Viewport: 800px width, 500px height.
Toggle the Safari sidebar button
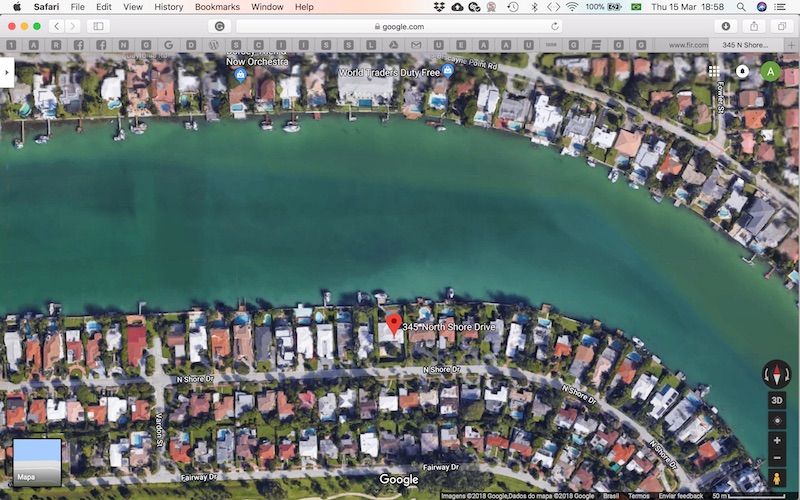pyautogui.click(x=98, y=26)
